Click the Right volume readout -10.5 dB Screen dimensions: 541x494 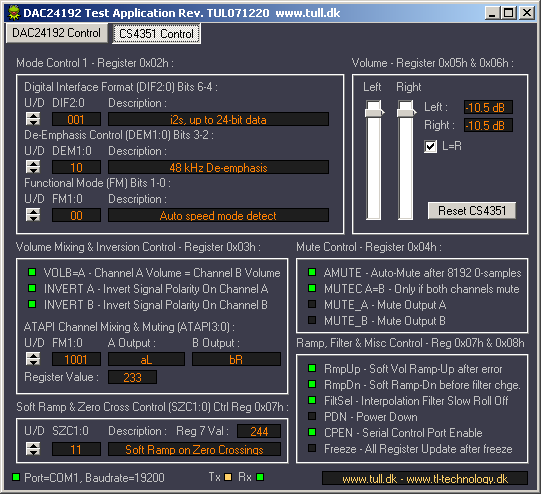click(488, 125)
